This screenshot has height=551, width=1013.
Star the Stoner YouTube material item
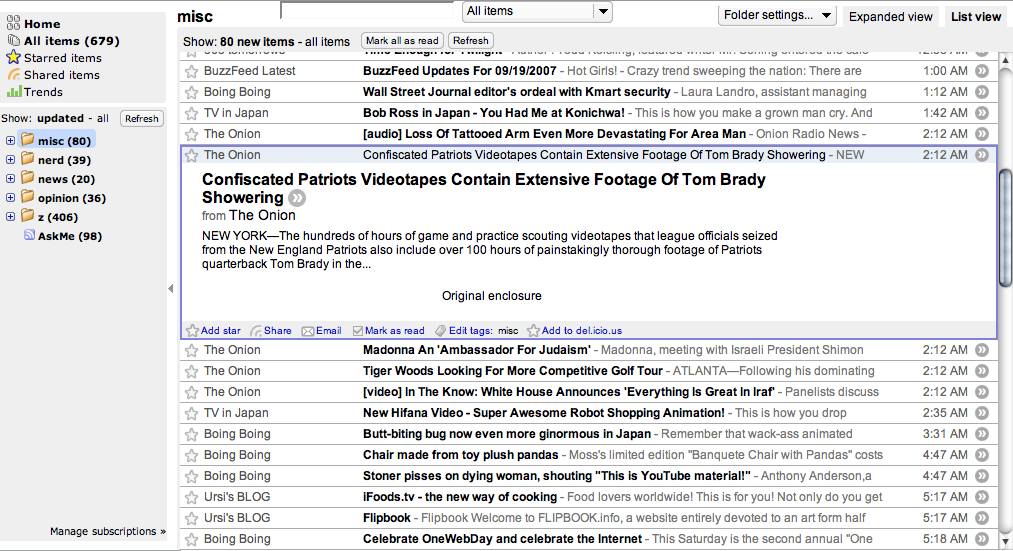point(191,477)
